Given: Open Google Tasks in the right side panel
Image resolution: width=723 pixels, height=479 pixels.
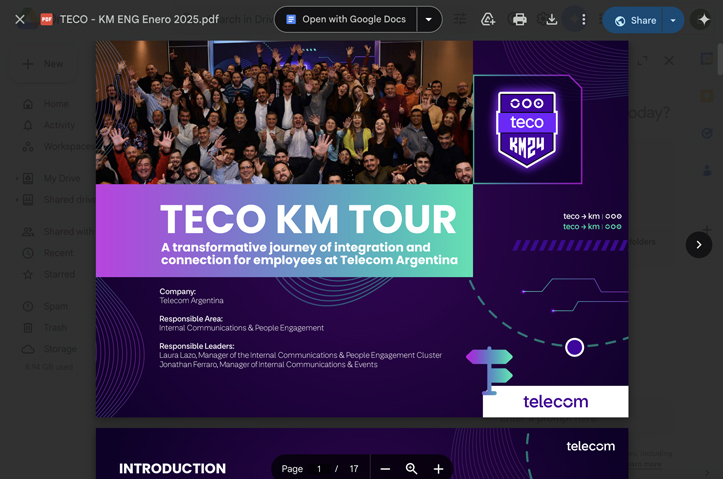Looking at the screenshot, I should coord(706,133).
